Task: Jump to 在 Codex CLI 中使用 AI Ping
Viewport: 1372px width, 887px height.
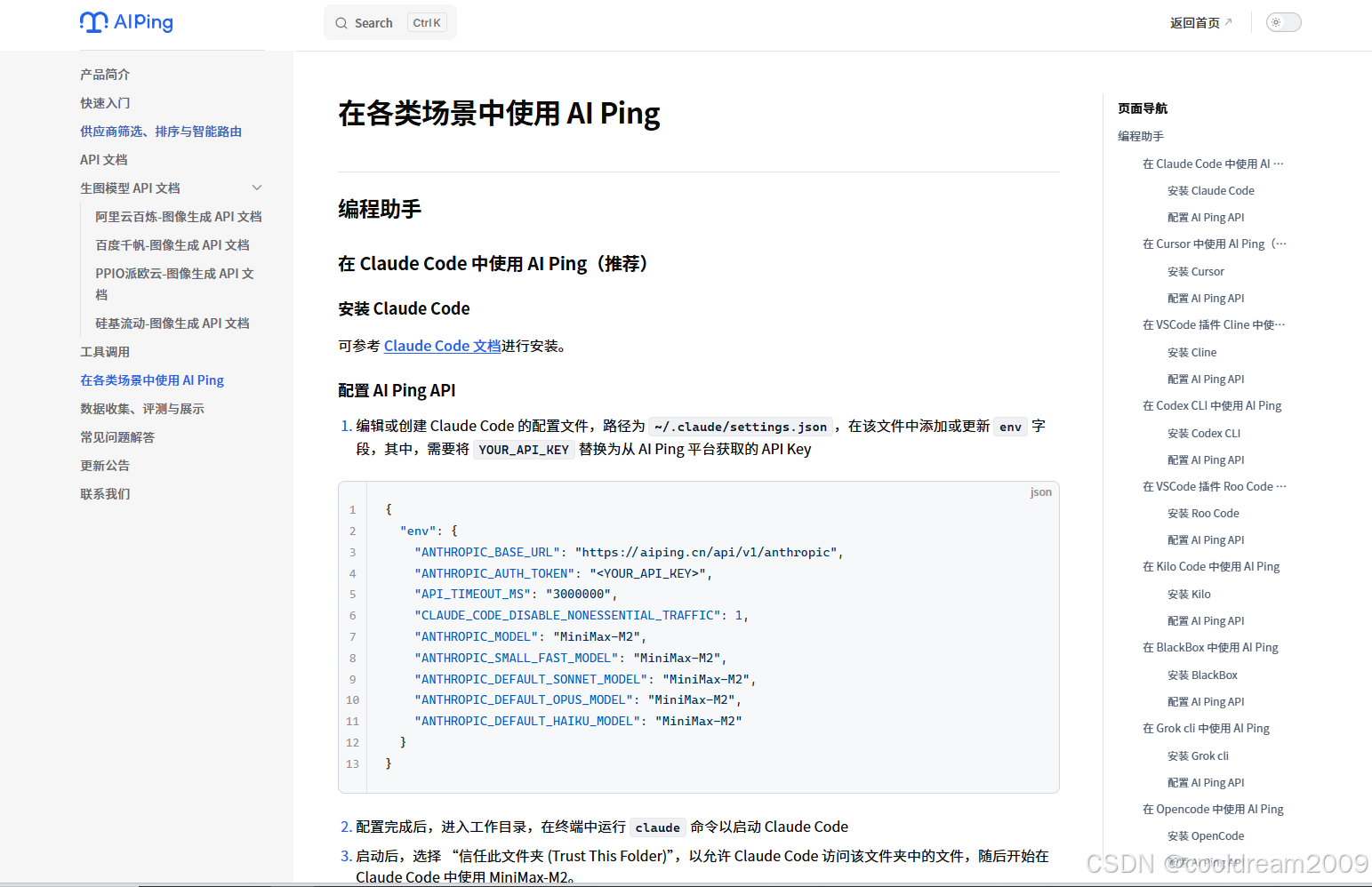Action: 1212,405
